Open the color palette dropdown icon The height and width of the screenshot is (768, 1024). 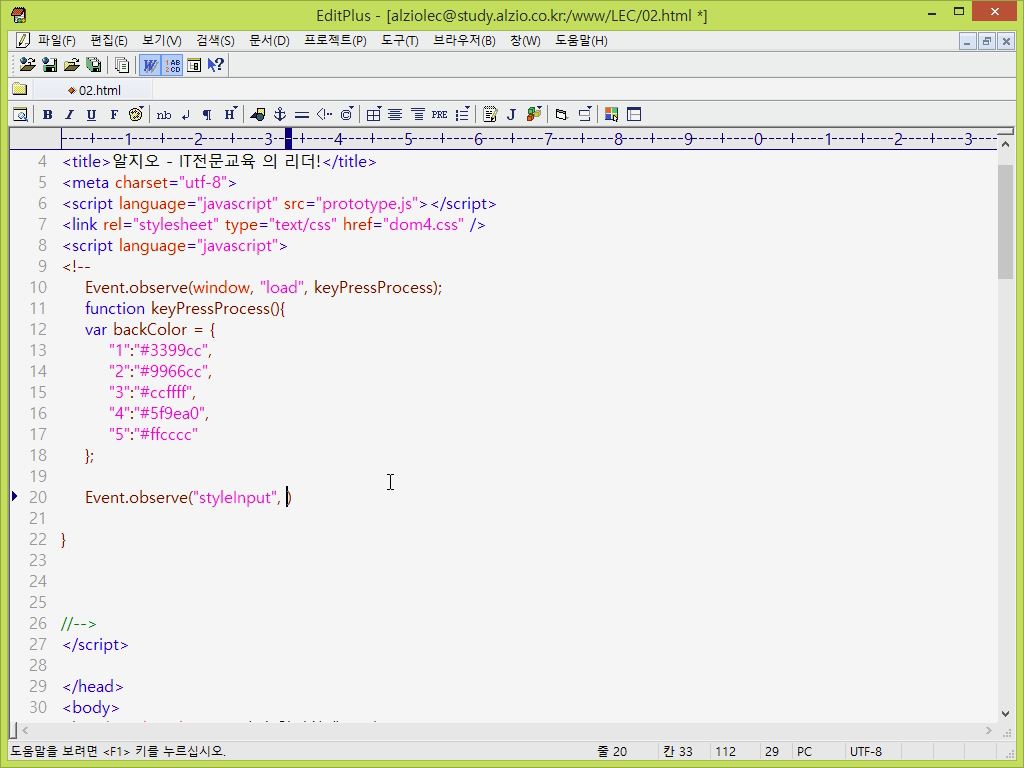[x=136, y=114]
